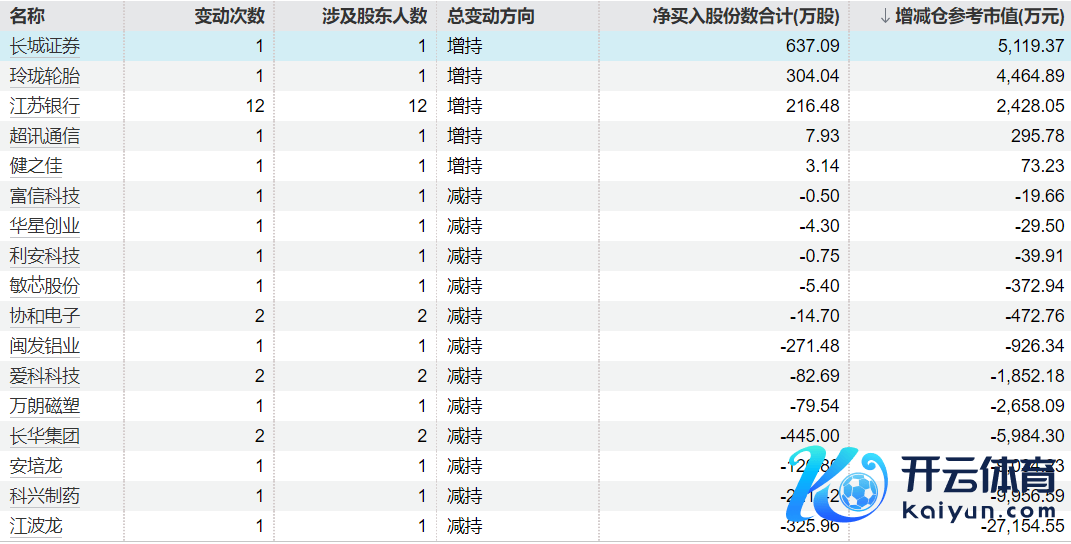The height and width of the screenshot is (544, 1071).
Task: Open the 敏芯股份 stock link
Action: click(x=45, y=286)
